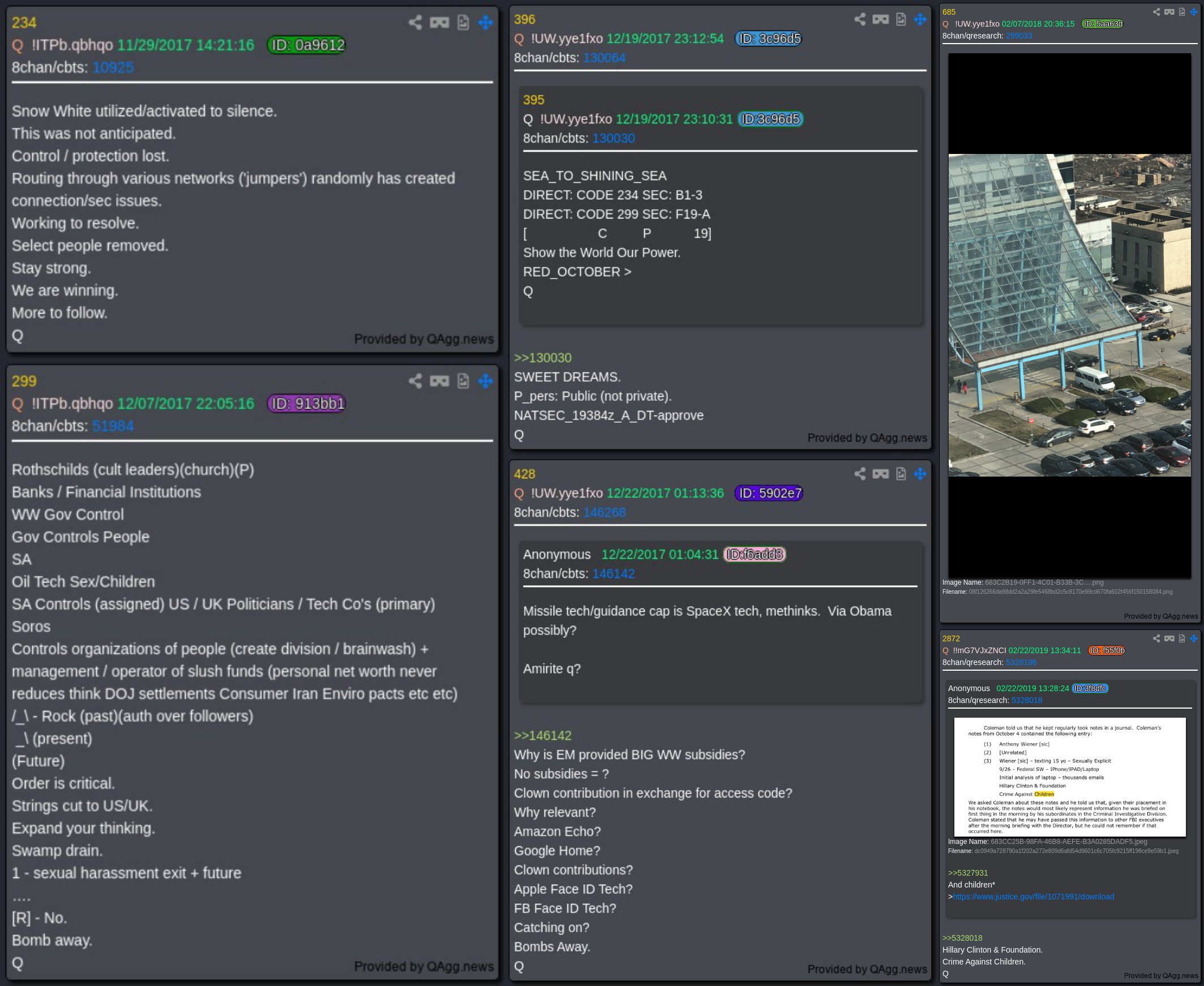This screenshot has height=986, width=1204.
Task: Share post 396 via its share icon
Action: pos(860,19)
